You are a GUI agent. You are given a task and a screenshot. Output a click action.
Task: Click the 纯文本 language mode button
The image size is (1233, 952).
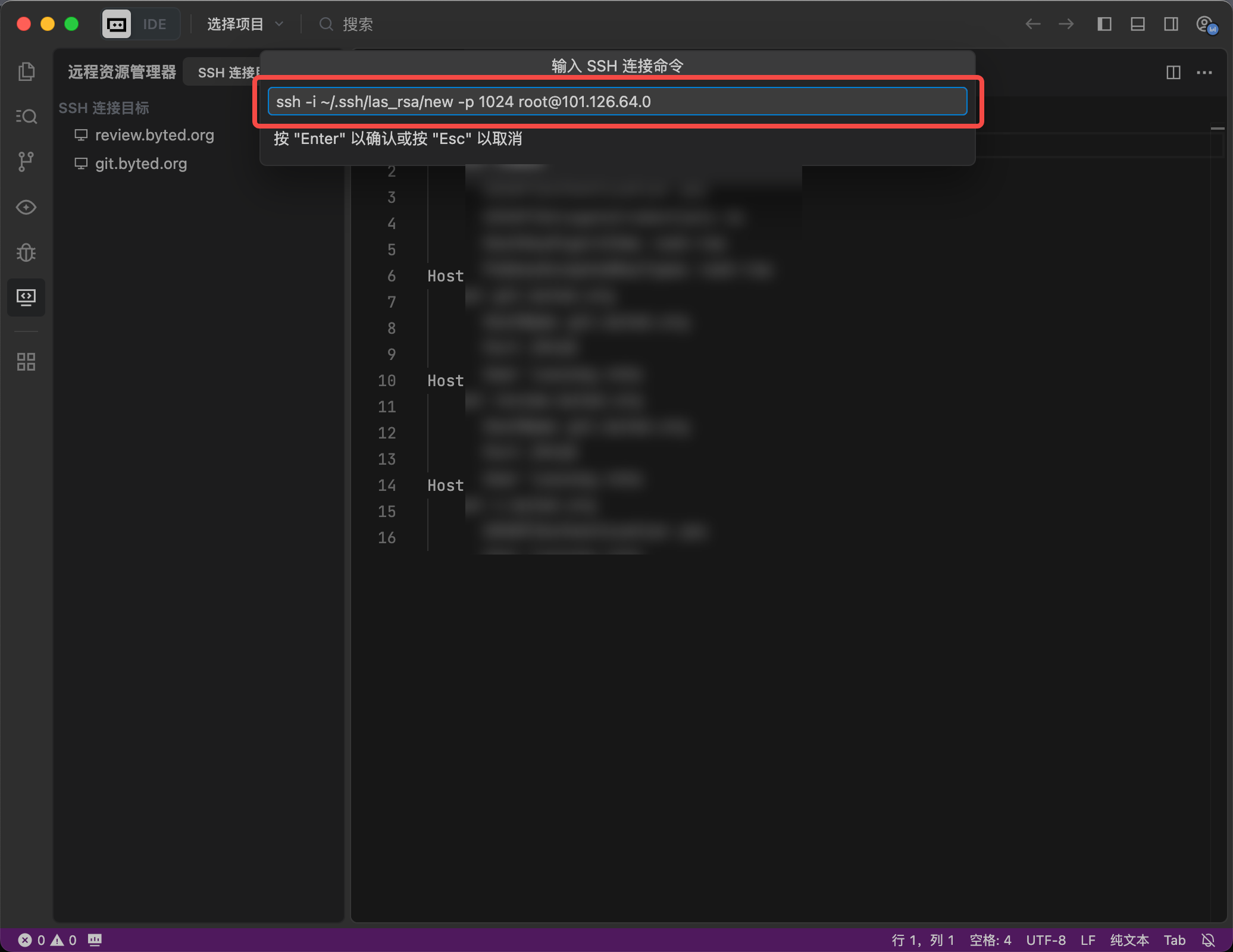pyautogui.click(x=1129, y=940)
